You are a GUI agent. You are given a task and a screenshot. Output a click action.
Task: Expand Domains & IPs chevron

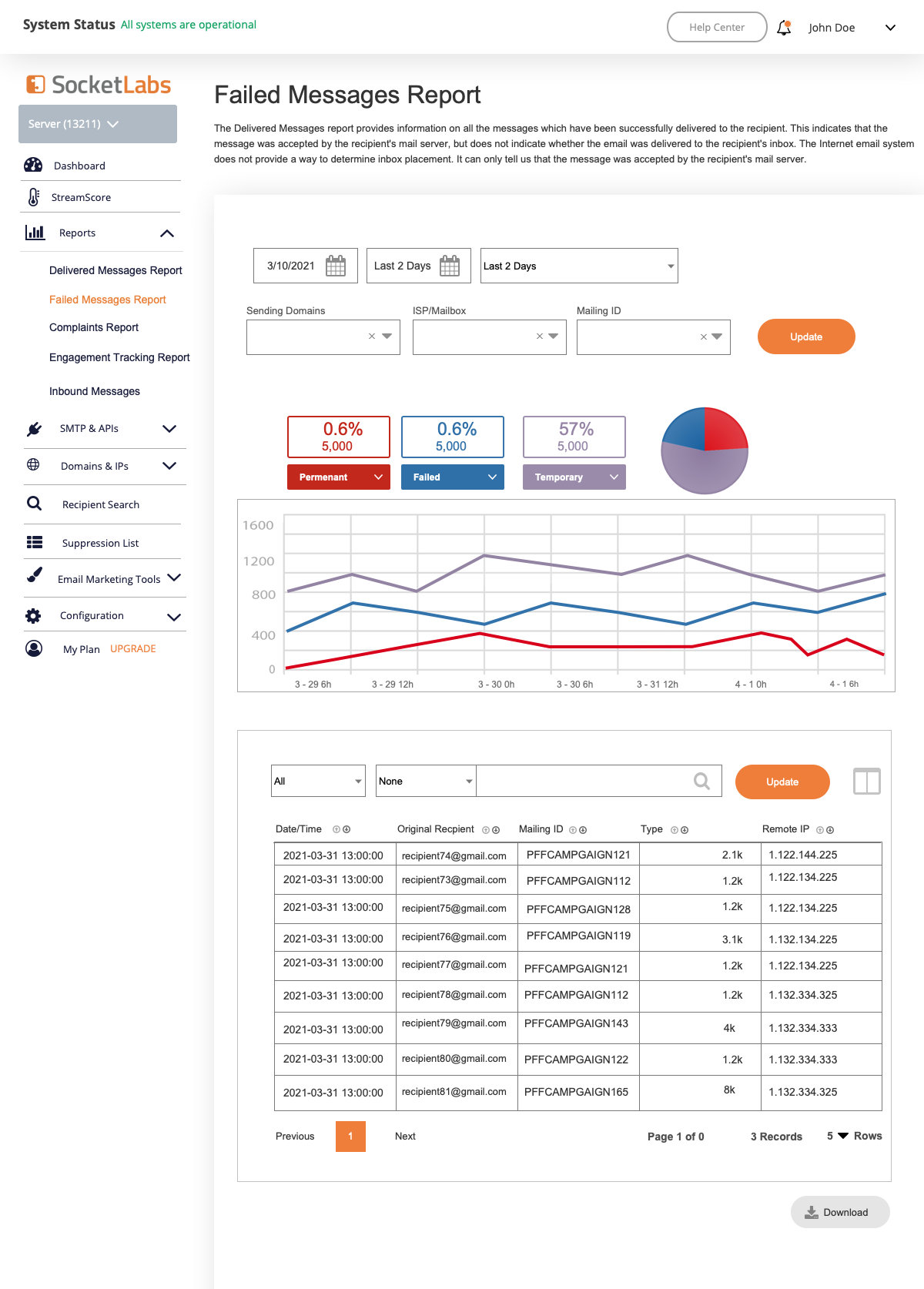pyautogui.click(x=169, y=466)
